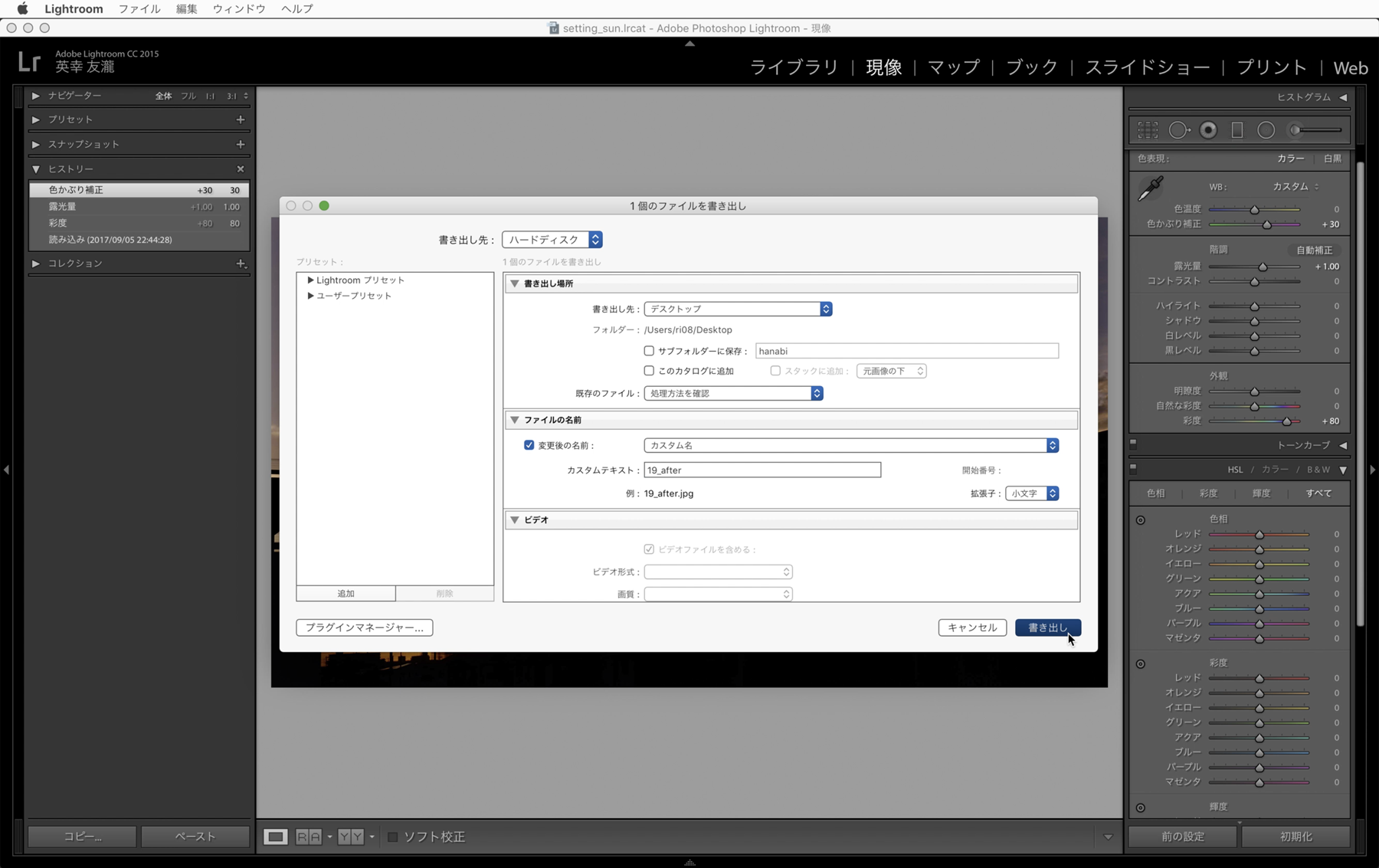Click the 追加 preset button
Screen dimensions: 1379x868
pos(346,594)
